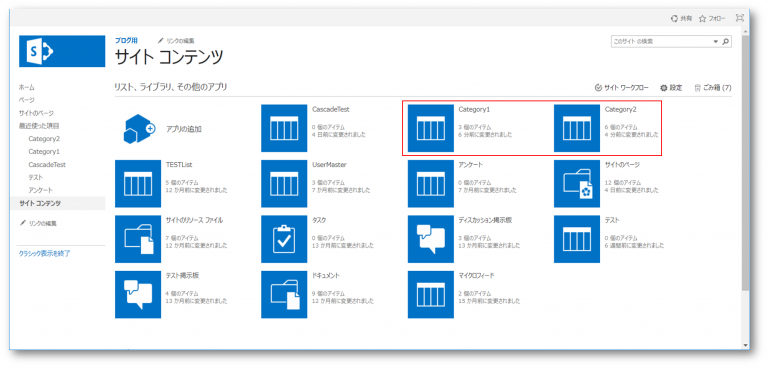Select Category2 in left navigation
Image resolution: width=768 pixels, height=368 pixels.
(44, 139)
